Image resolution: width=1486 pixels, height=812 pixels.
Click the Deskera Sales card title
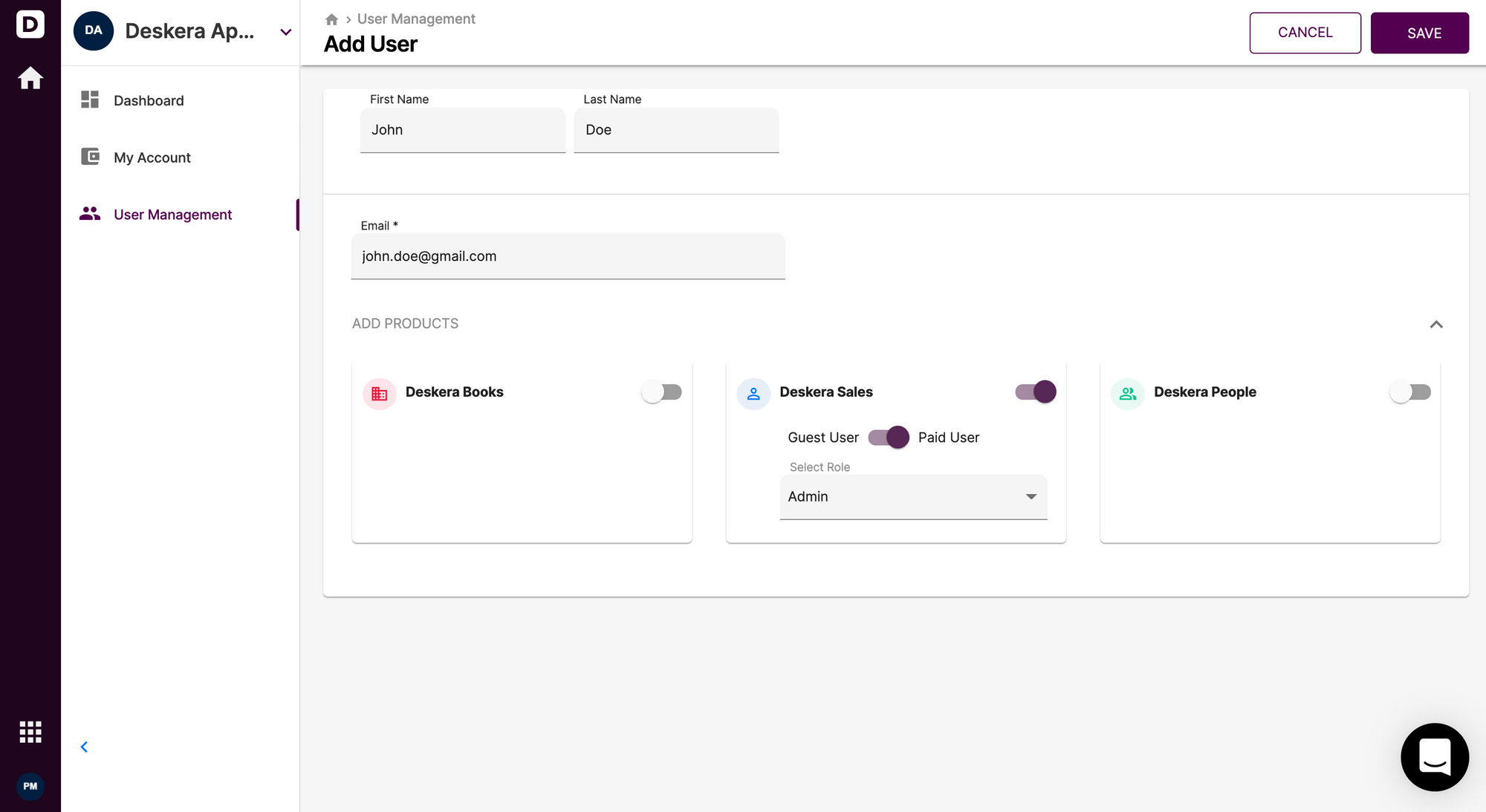[x=826, y=392]
